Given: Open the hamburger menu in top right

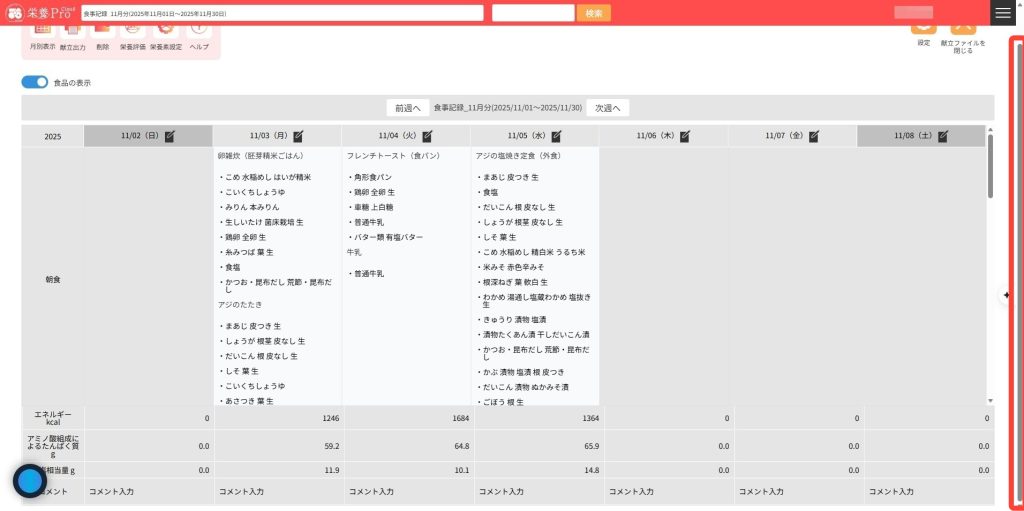Looking at the screenshot, I should pyautogui.click(x=1002, y=13).
